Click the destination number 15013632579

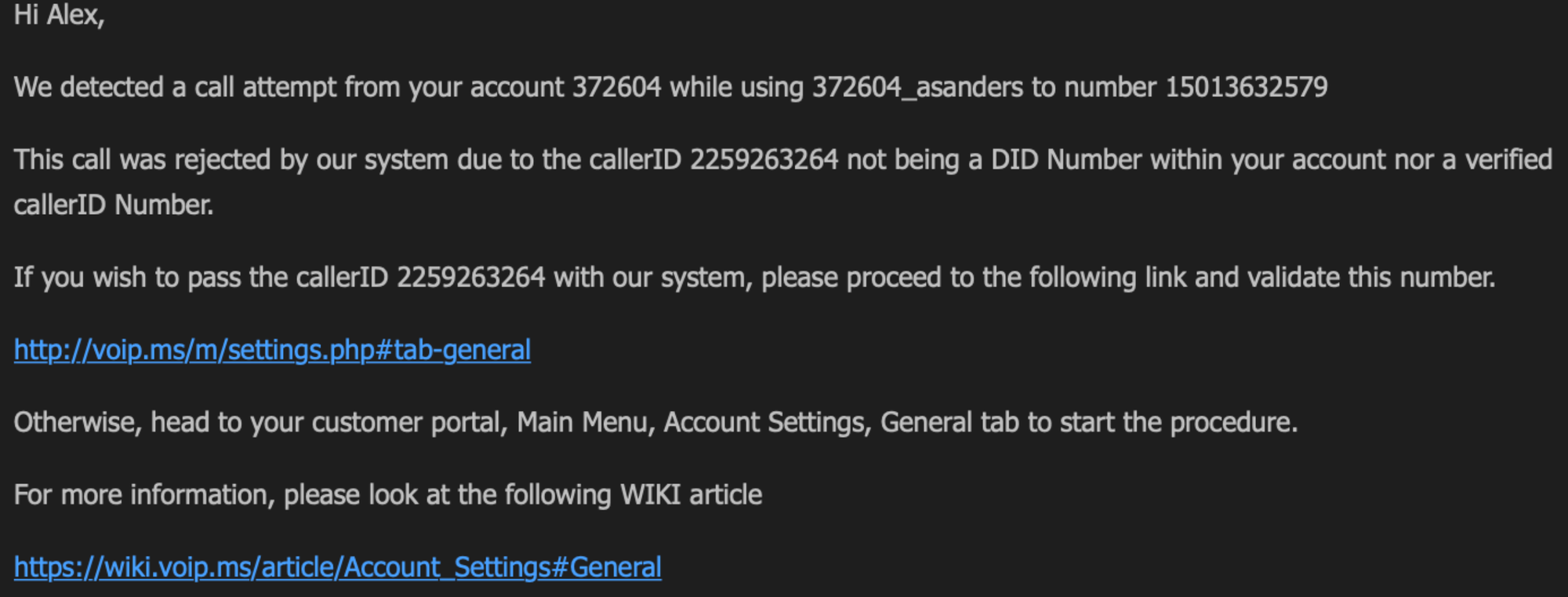point(1246,87)
